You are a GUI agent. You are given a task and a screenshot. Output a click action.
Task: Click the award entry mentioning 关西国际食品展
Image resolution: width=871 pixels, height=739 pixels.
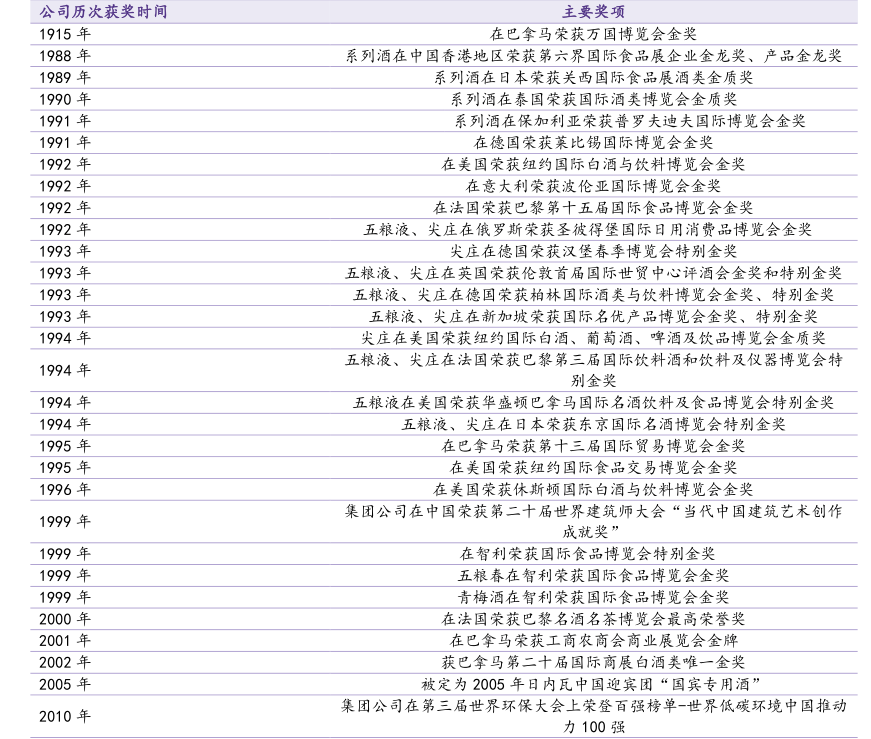pos(593,77)
